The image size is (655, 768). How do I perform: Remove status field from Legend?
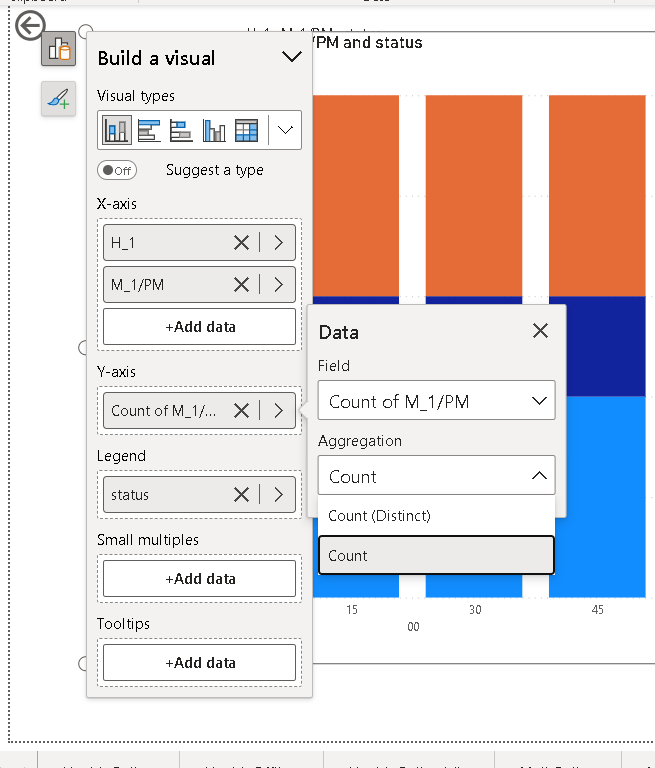click(242, 495)
